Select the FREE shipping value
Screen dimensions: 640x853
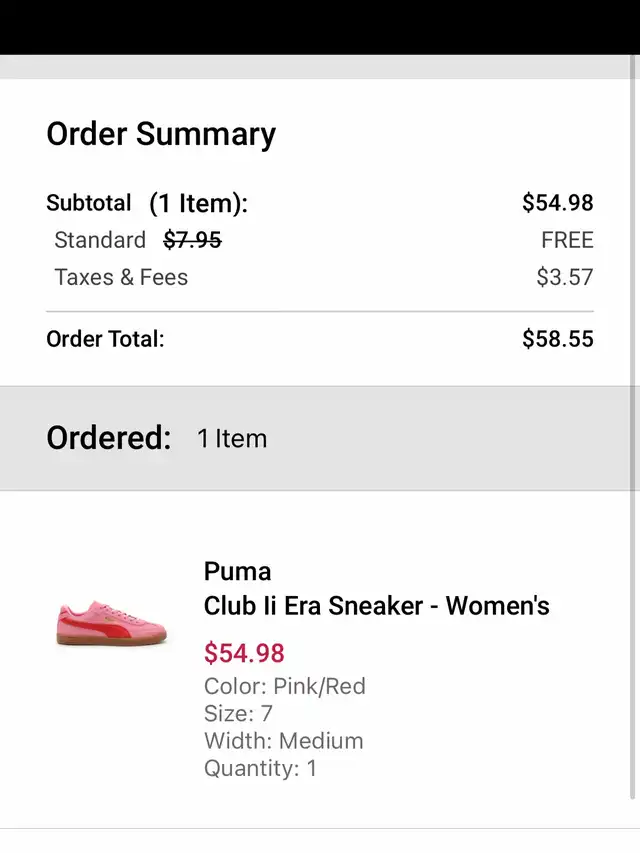point(567,240)
